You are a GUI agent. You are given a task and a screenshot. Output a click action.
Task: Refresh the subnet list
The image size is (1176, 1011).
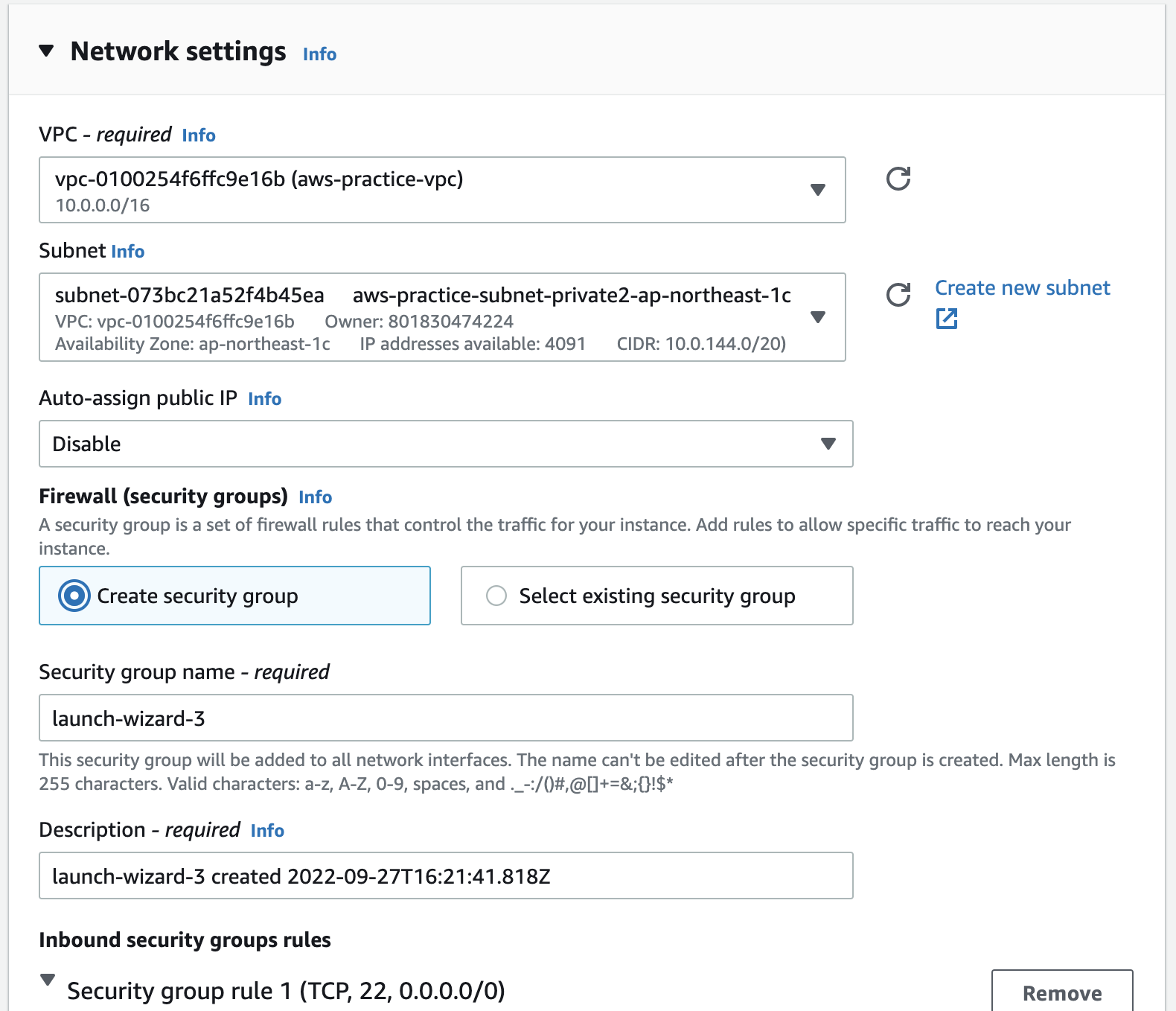(898, 295)
